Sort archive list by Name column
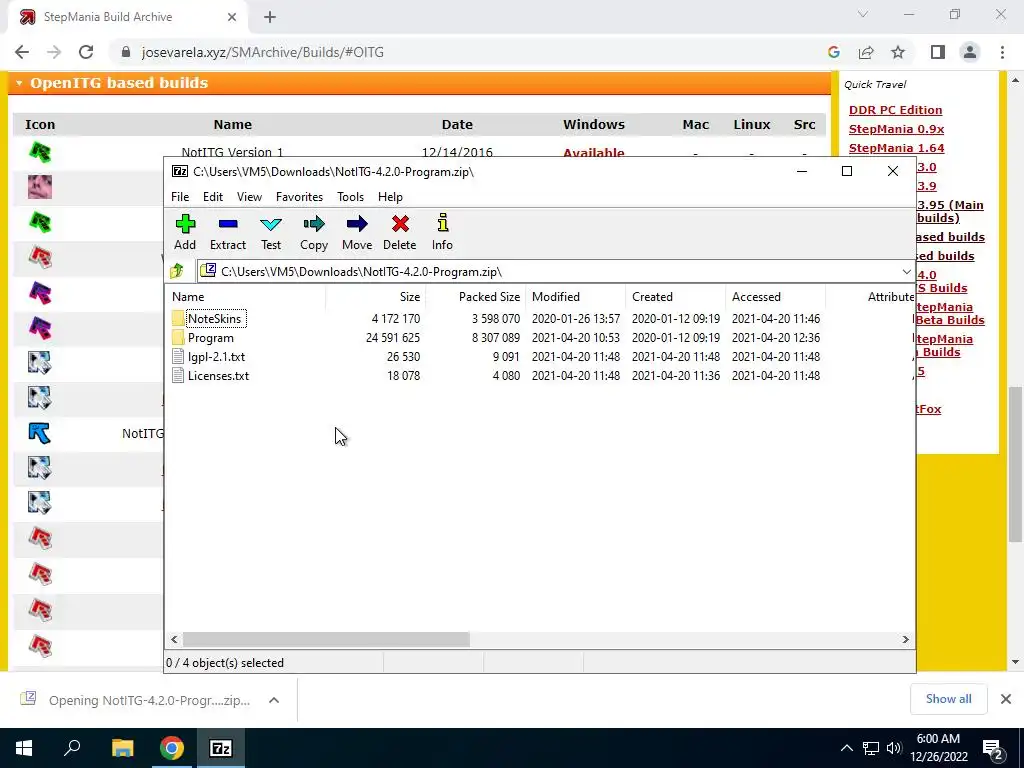 tap(247, 296)
